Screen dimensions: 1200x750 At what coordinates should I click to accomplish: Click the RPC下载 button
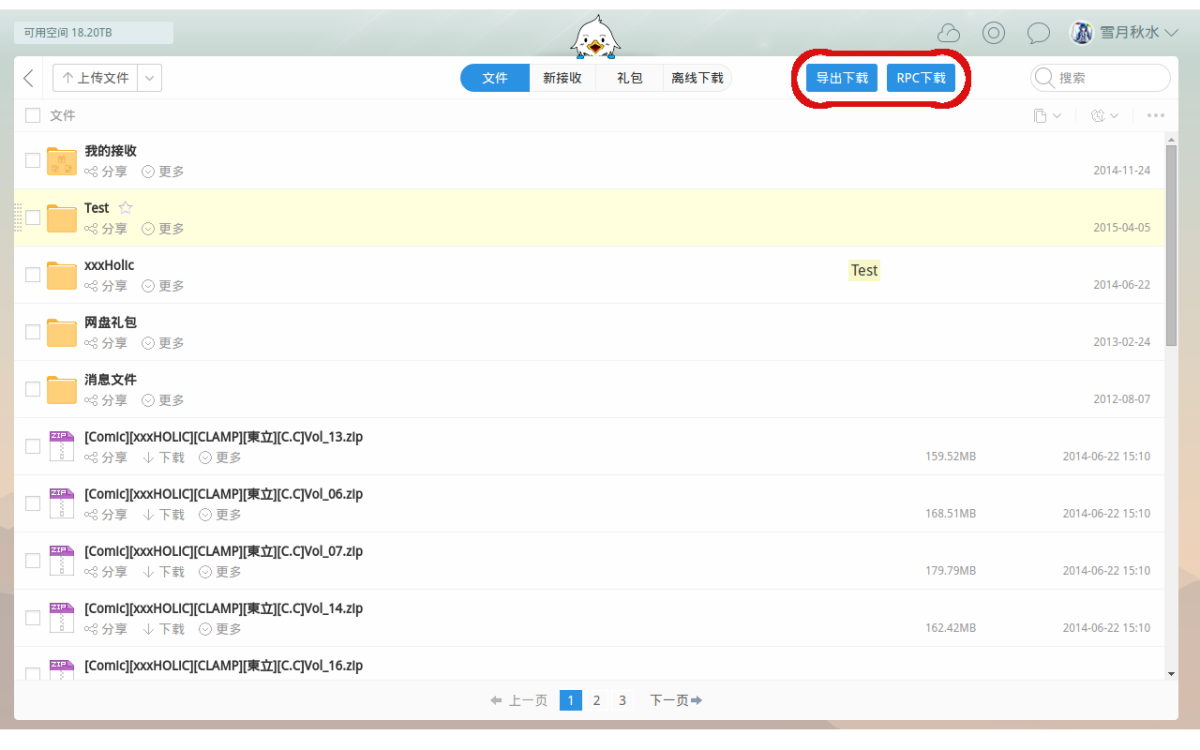pyautogui.click(x=921, y=77)
